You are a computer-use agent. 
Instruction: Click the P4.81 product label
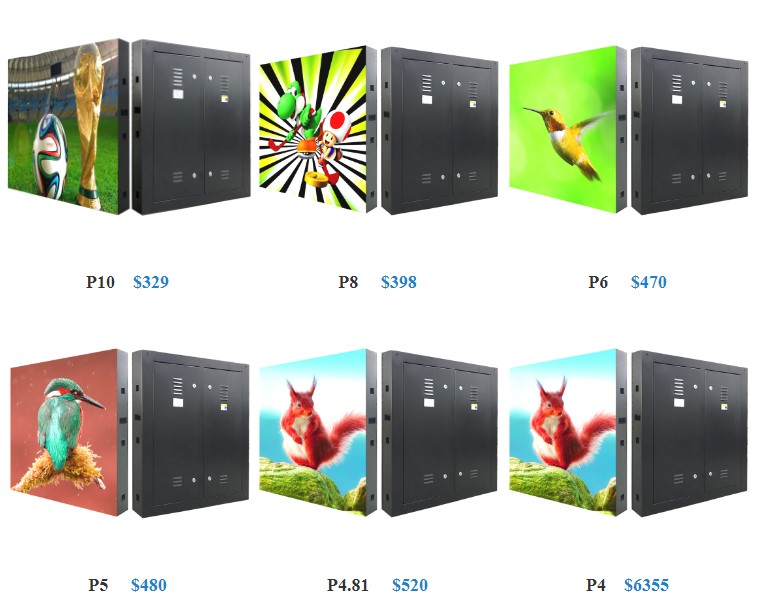click(x=348, y=585)
